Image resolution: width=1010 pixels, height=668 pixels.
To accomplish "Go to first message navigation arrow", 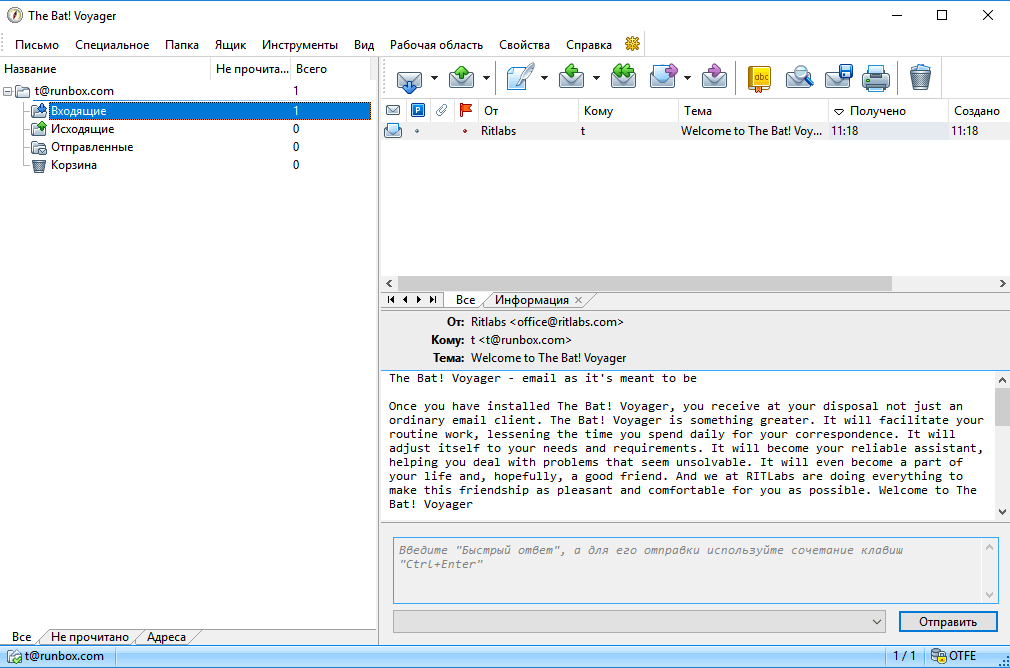I will click(x=391, y=300).
